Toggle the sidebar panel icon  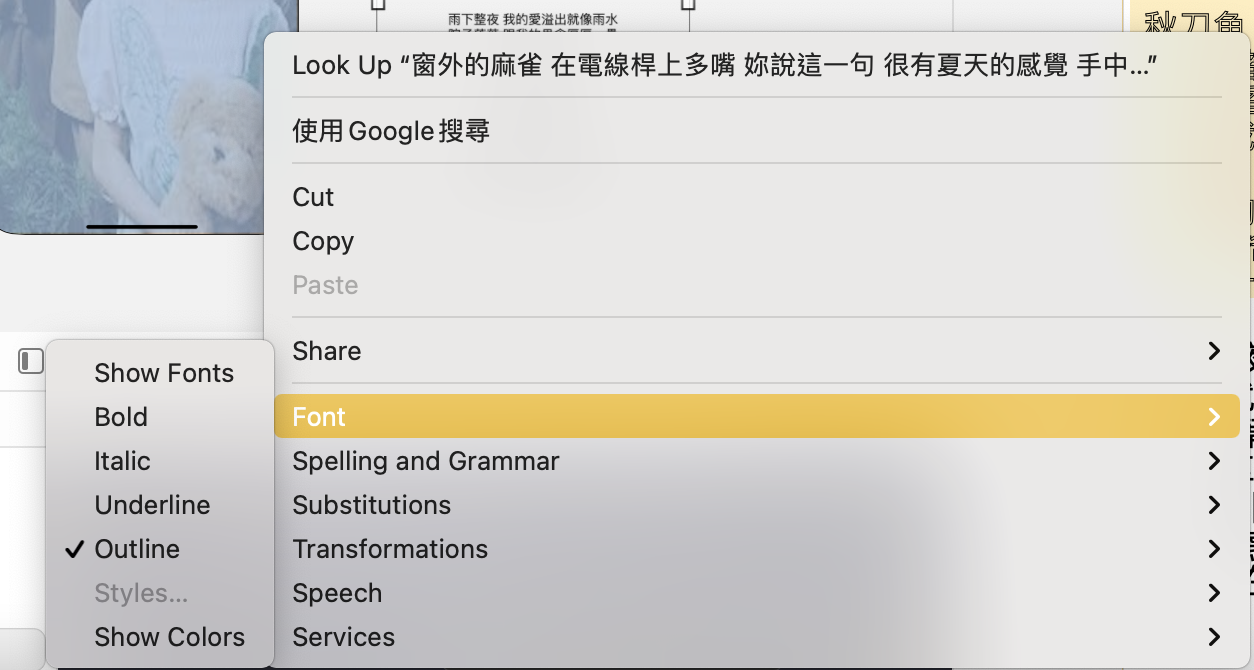30,360
